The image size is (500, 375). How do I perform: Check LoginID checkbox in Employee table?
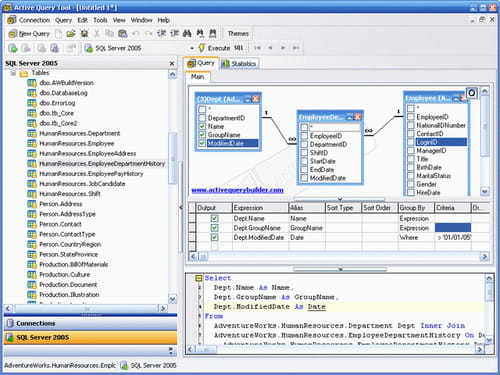click(x=411, y=142)
